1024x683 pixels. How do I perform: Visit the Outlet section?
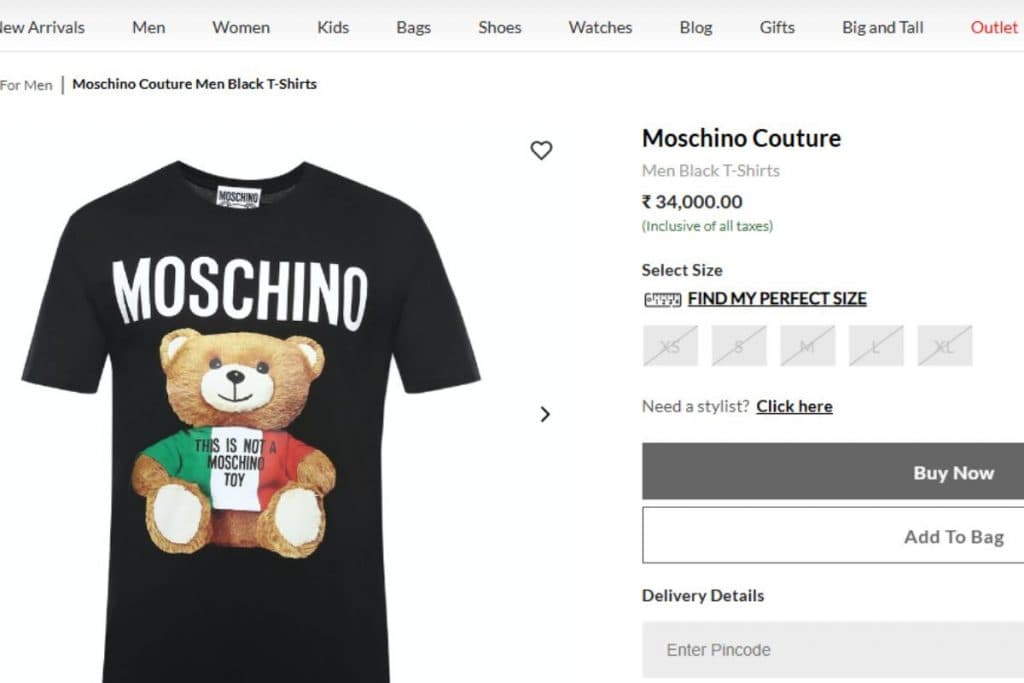click(x=994, y=27)
